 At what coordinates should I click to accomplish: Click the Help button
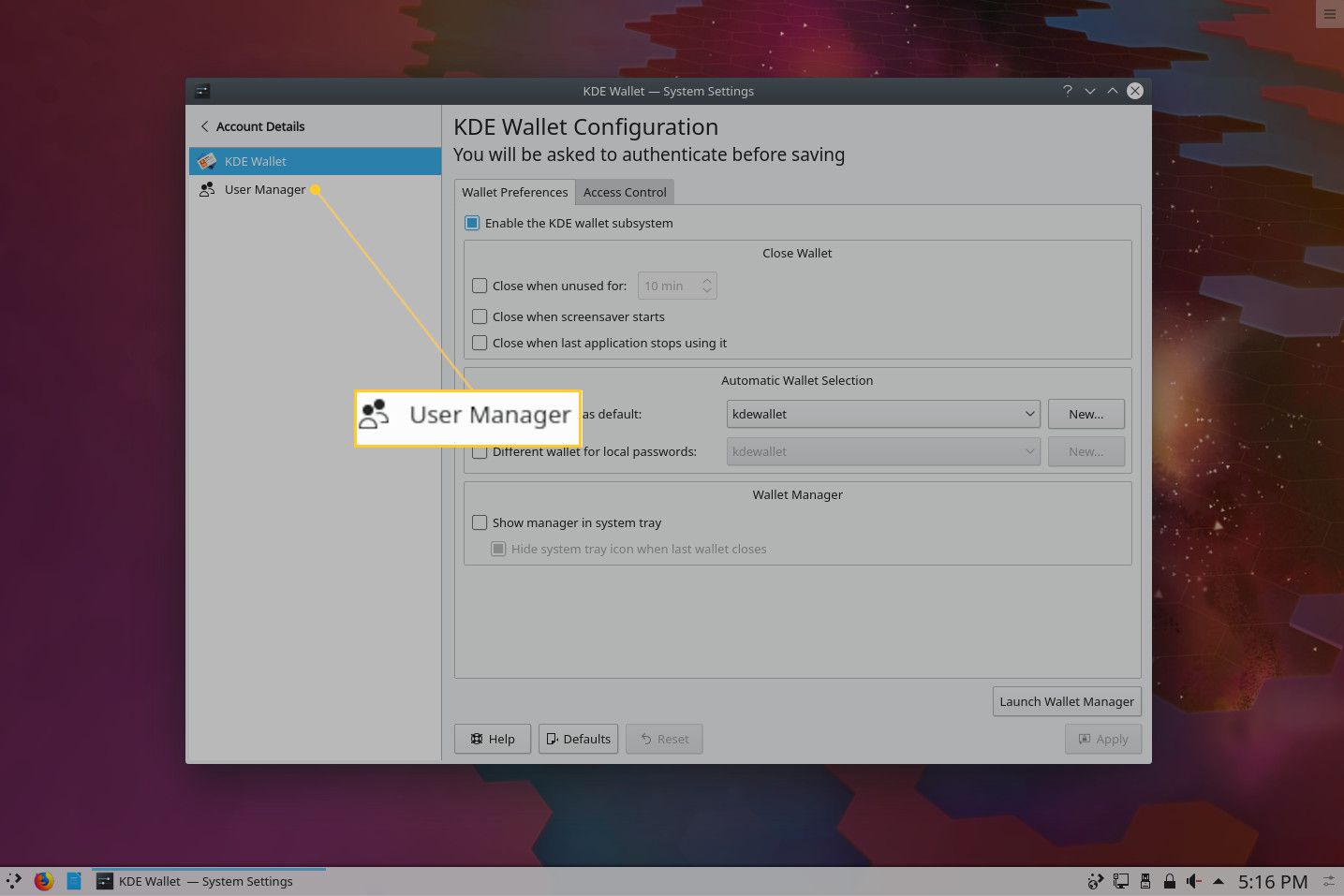tap(493, 739)
